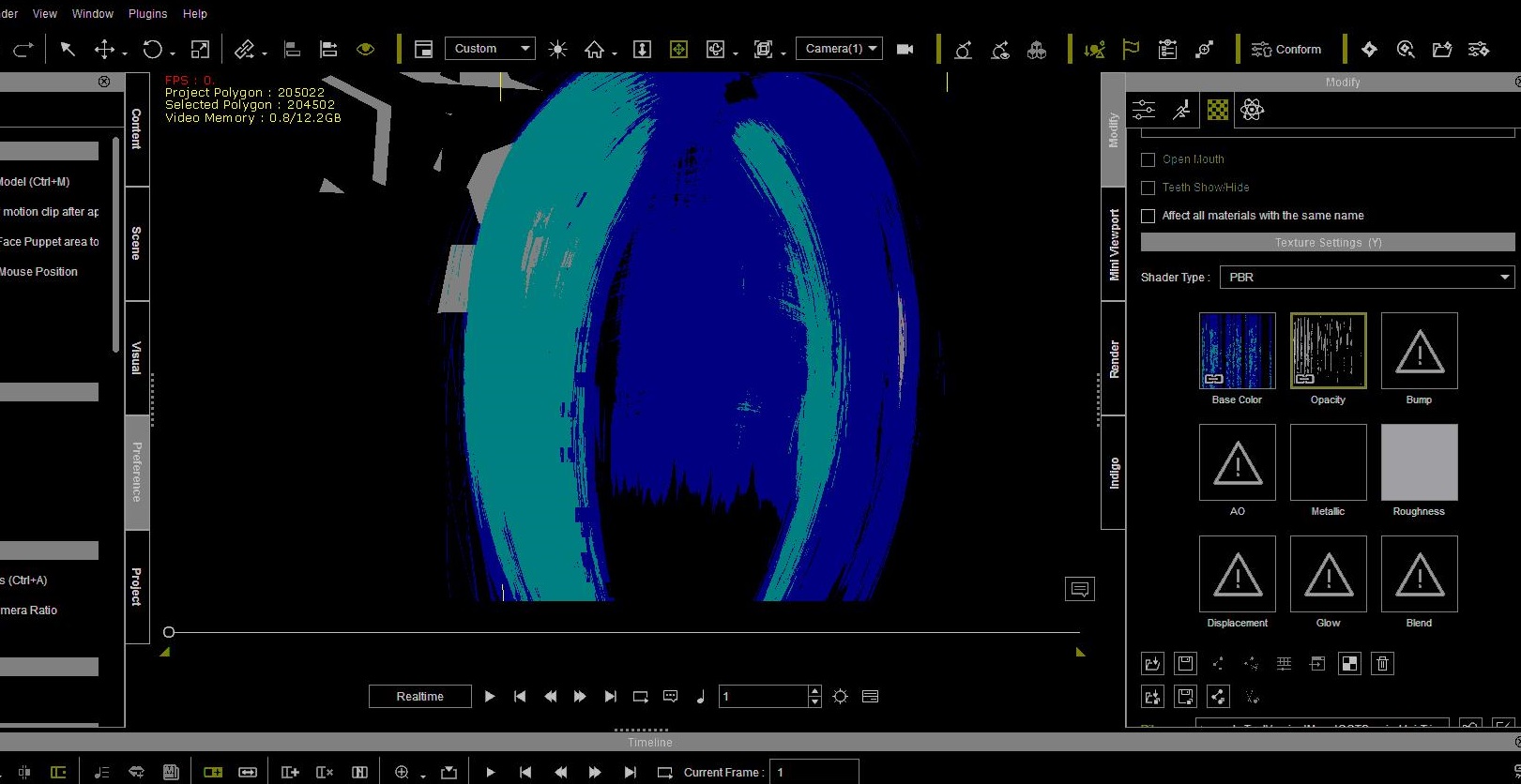The height and width of the screenshot is (784, 1521).
Task: Open the Mini Viewport side tab
Action: pyautogui.click(x=1114, y=244)
